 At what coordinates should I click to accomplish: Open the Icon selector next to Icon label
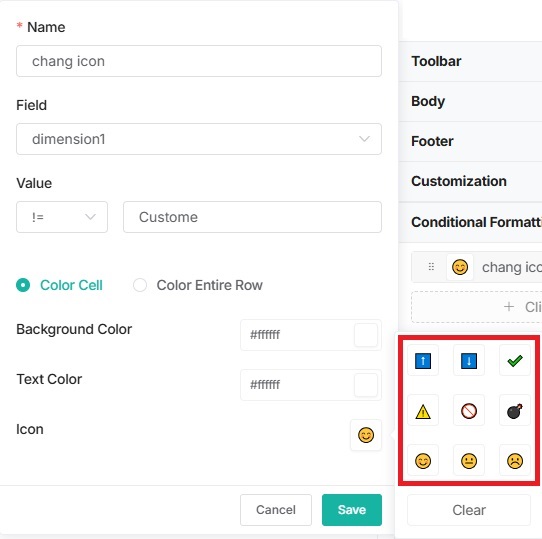[x=366, y=435]
